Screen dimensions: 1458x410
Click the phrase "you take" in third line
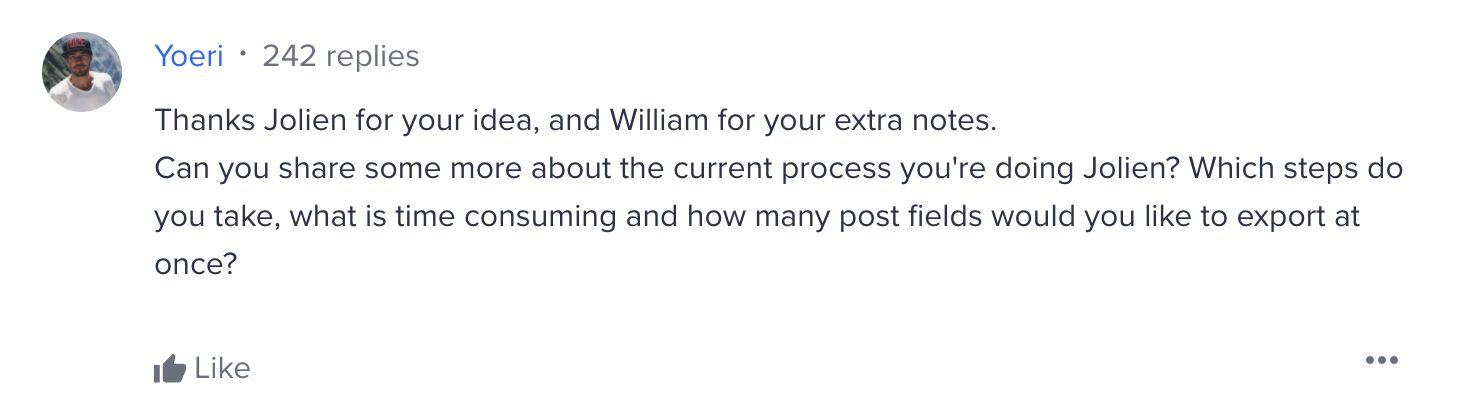(218, 216)
